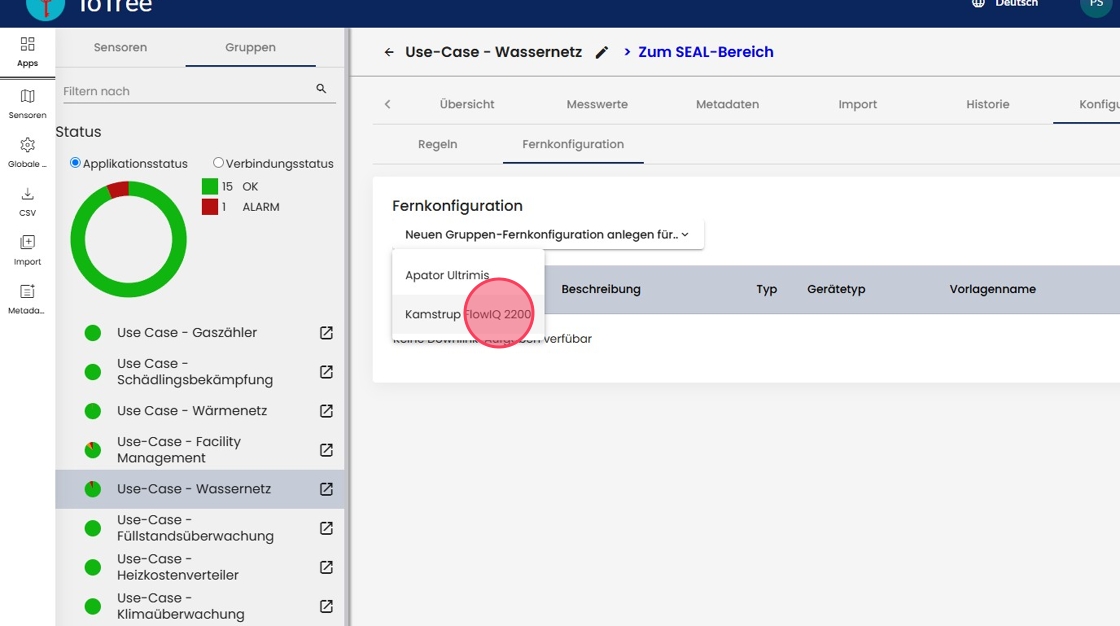Switch to the Gruppen tab
The height and width of the screenshot is (626, 1120).
[x=250, y=47]
